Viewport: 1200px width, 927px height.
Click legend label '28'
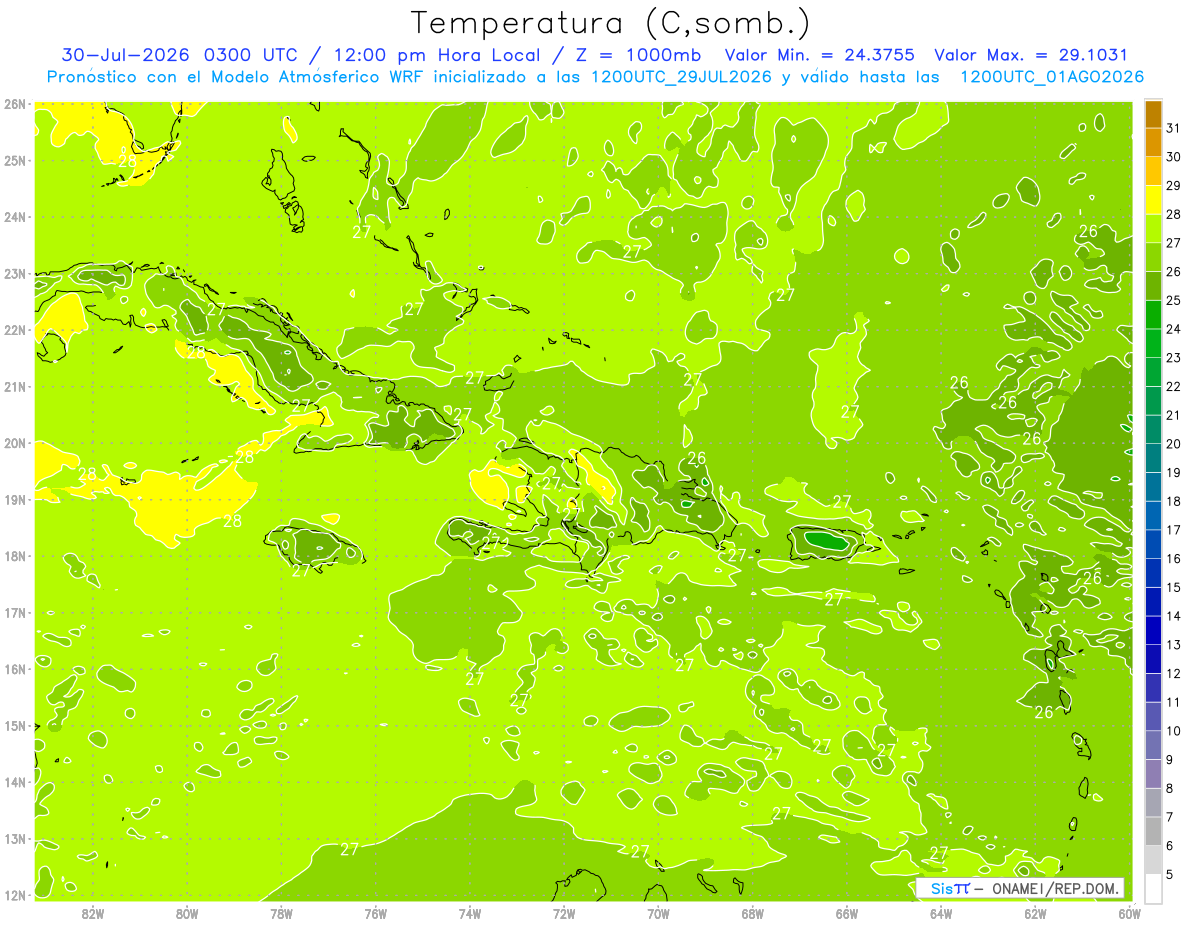[1173, 214]
